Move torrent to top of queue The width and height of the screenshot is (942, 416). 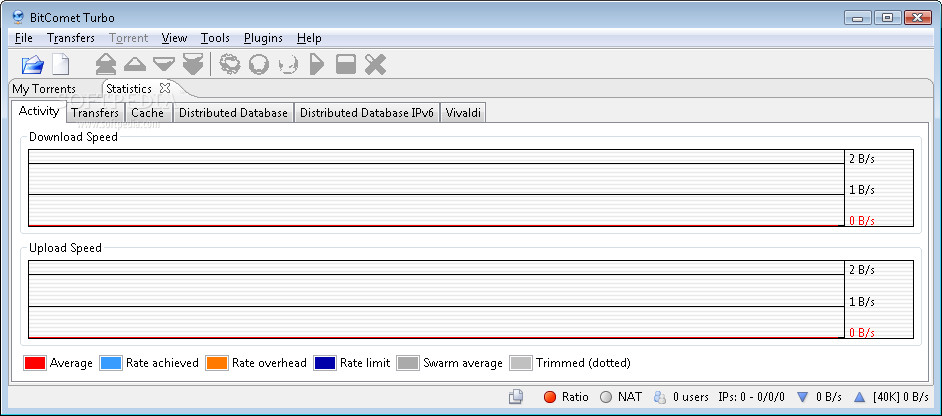106,64
